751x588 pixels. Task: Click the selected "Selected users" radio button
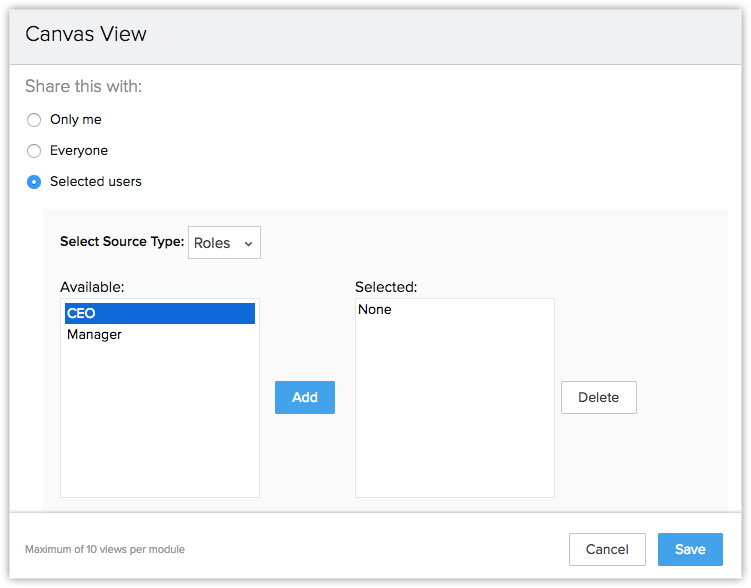(x=34, y=182)
